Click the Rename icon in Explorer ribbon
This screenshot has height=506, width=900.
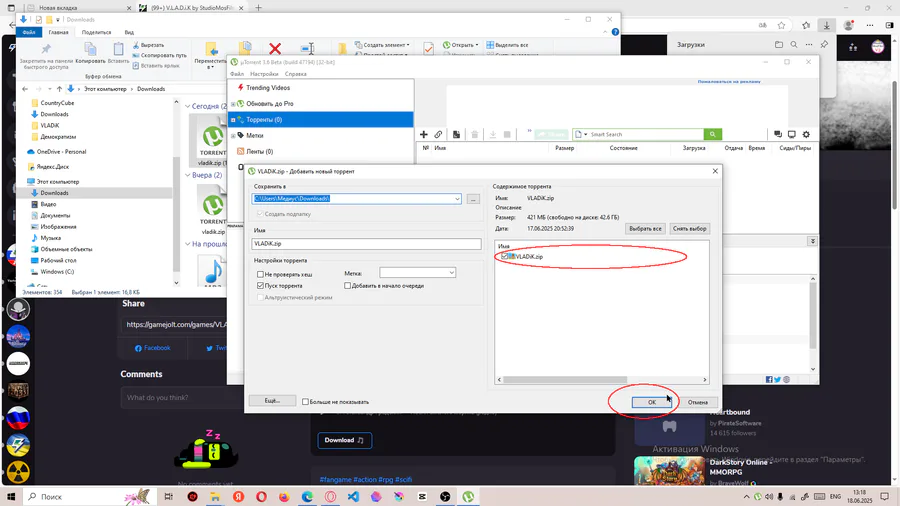pos(308,49)
